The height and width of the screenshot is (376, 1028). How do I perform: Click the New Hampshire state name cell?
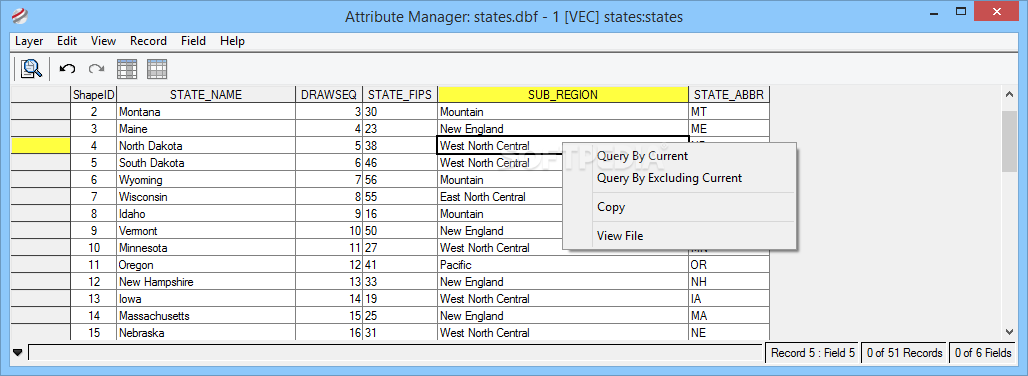click(206, 282)
